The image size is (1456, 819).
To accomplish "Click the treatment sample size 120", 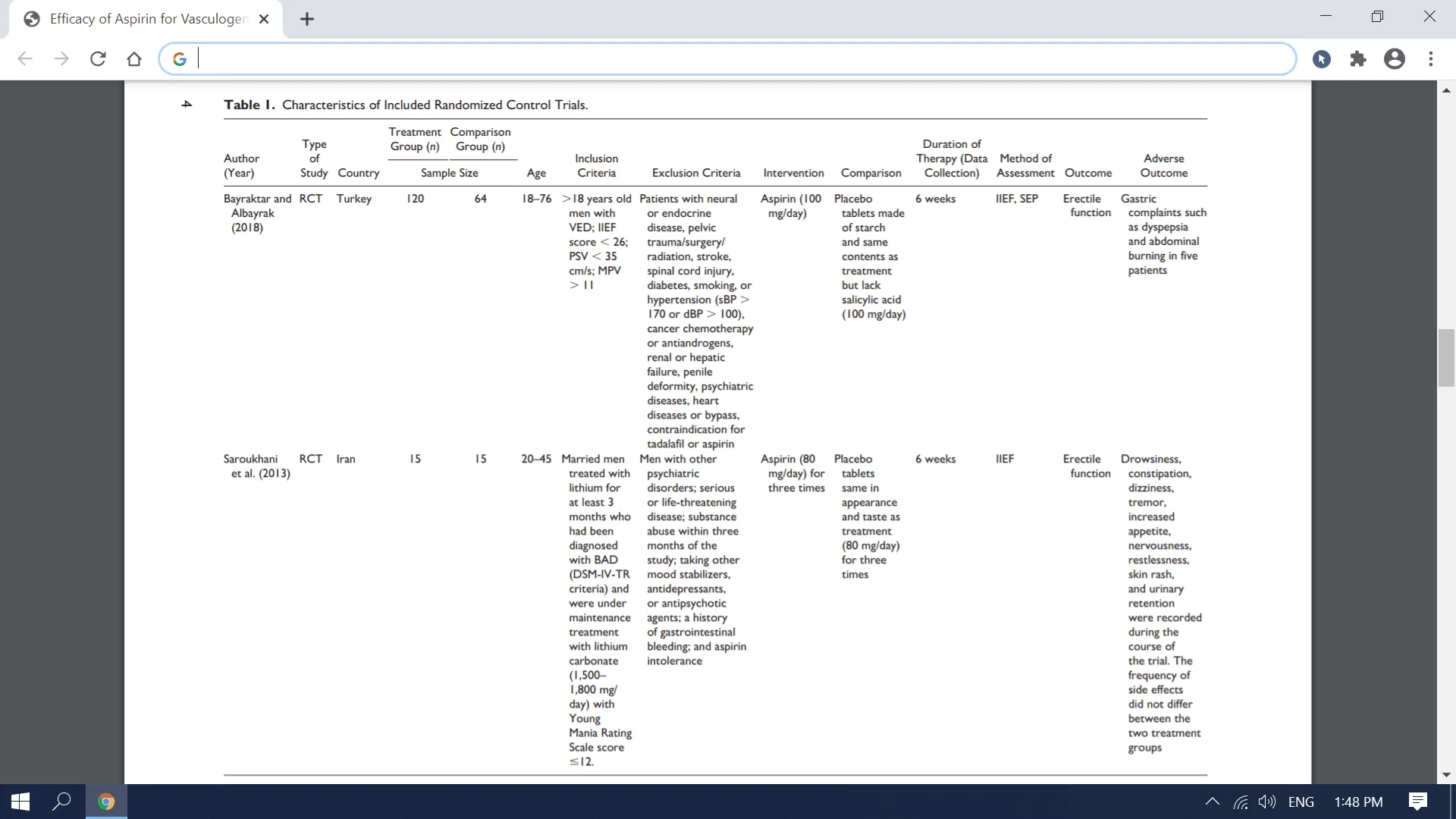I will pyautogui.click(x=416, y=199).
